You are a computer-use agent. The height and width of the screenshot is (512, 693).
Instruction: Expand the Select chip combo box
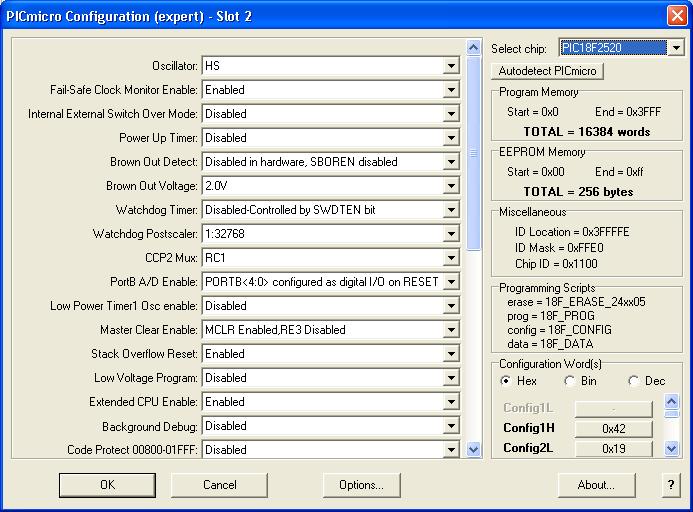point(676,48)
